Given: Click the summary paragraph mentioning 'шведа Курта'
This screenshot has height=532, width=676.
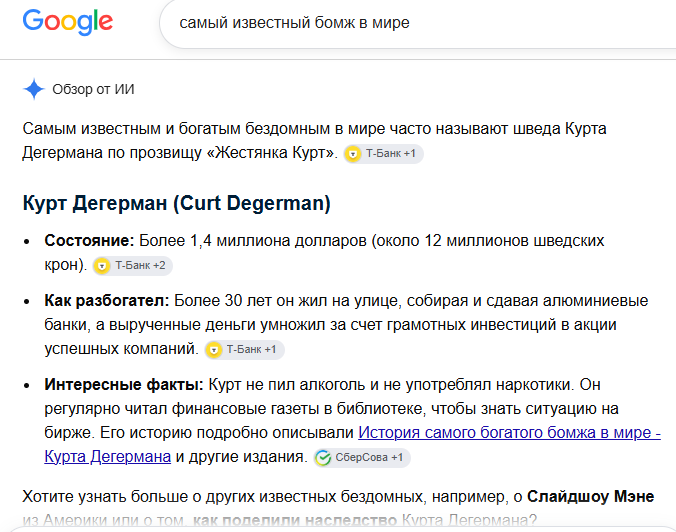Looking at the screenshot, I should [x=314, y=141].
